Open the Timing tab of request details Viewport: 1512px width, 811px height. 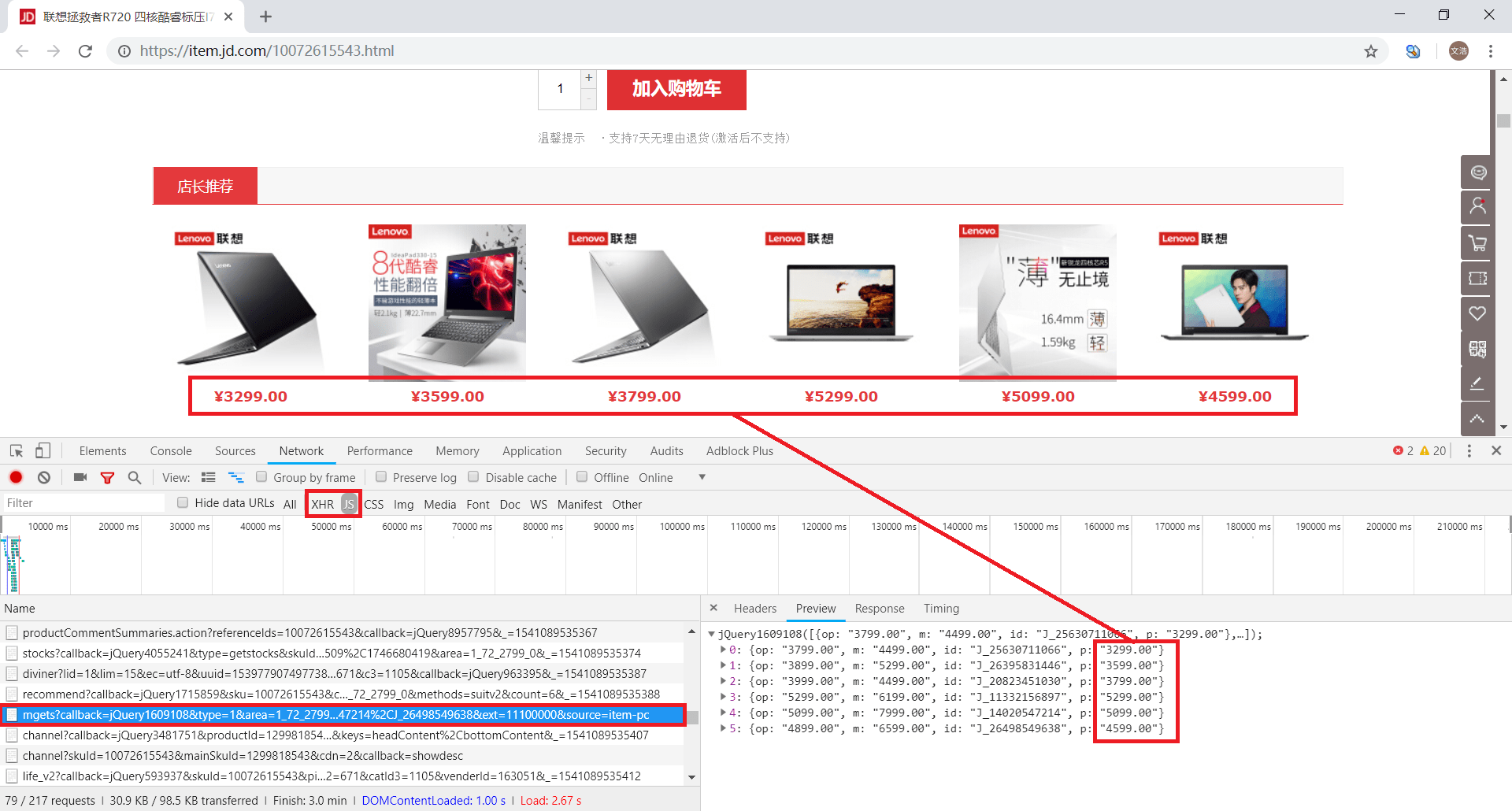[x=941, y=609]
